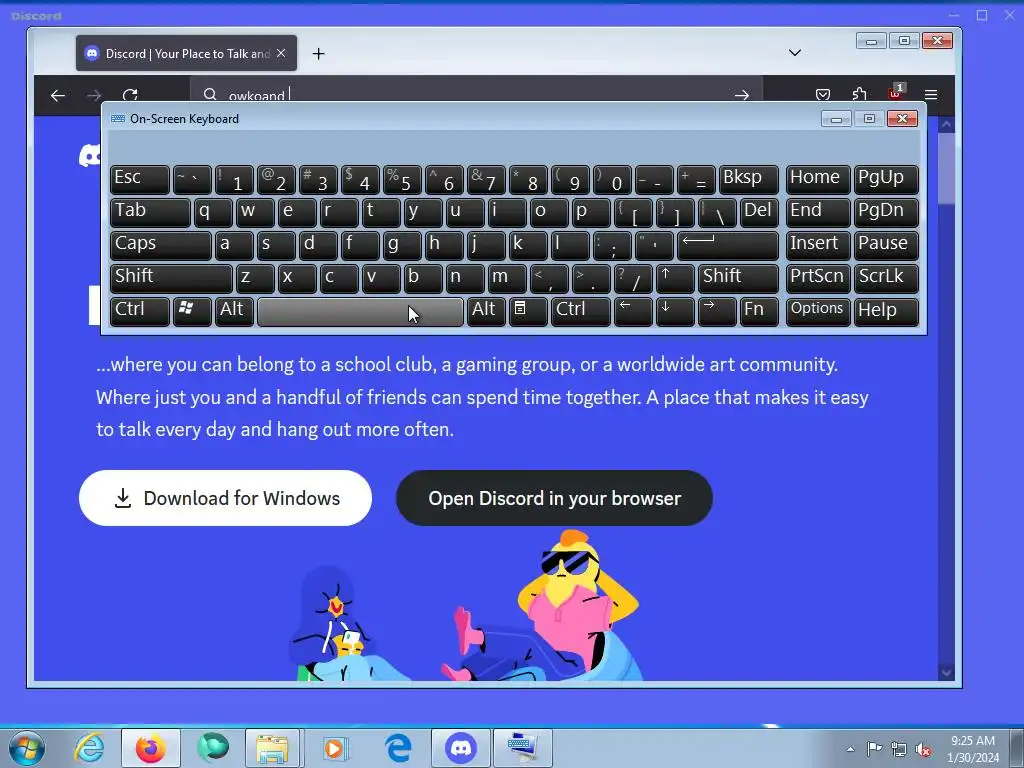Image resolution: width=1024 pixels, height=768 pixels.
Task: Click the left arrow key
Action: pos(633,311)
